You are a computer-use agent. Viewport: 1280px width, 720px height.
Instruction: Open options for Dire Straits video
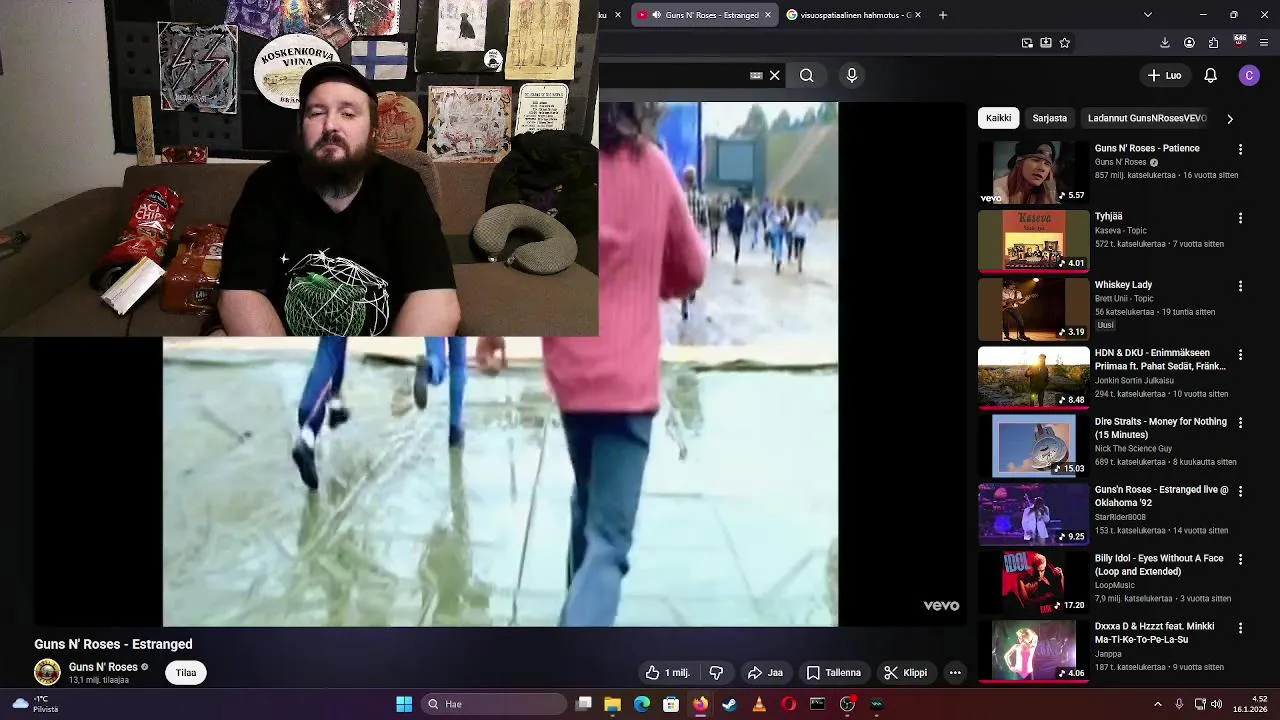1240,423
